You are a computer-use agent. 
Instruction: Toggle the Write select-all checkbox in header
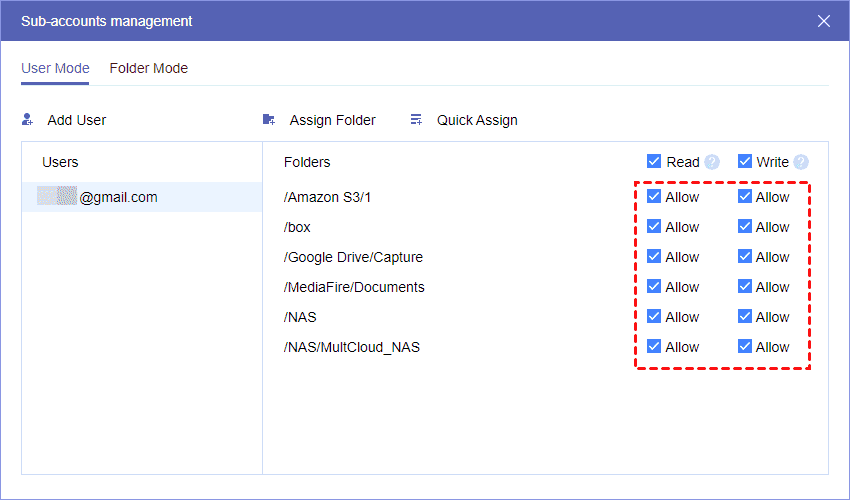click(x=745, y=162)
